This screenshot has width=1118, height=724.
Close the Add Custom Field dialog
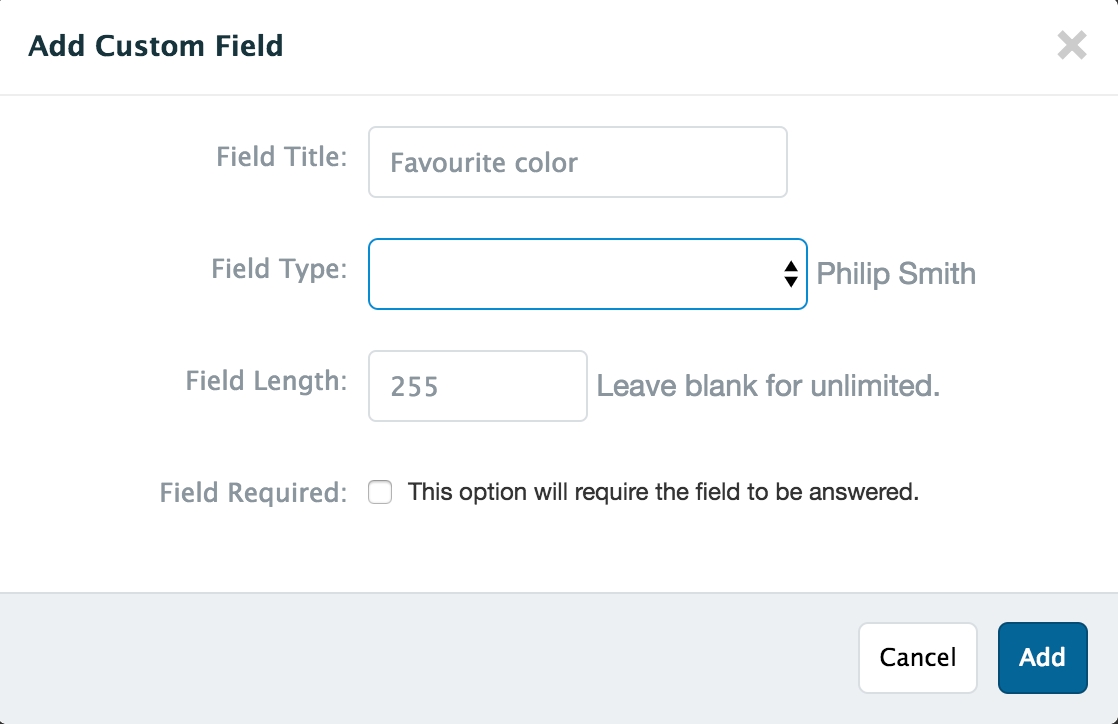pyautogui.click(x=1071, y=45)
